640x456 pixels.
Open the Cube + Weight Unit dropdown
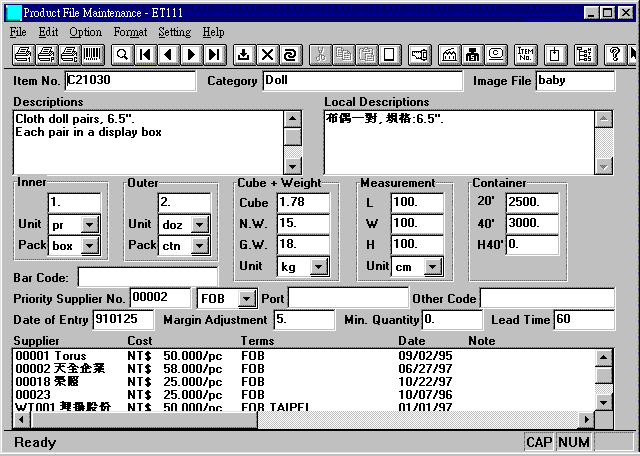point(318,267)
